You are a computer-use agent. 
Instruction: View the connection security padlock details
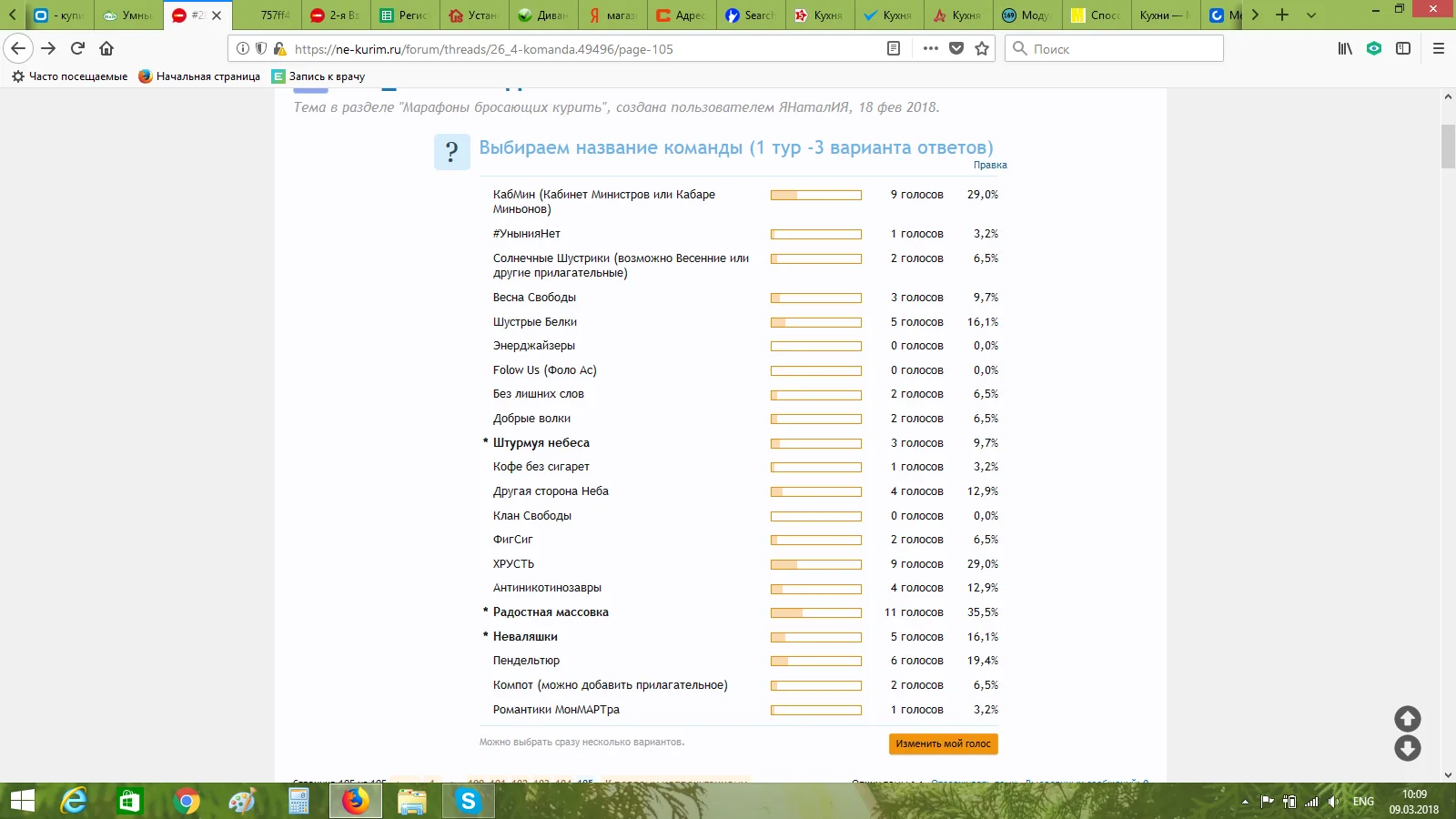point(279,48)
